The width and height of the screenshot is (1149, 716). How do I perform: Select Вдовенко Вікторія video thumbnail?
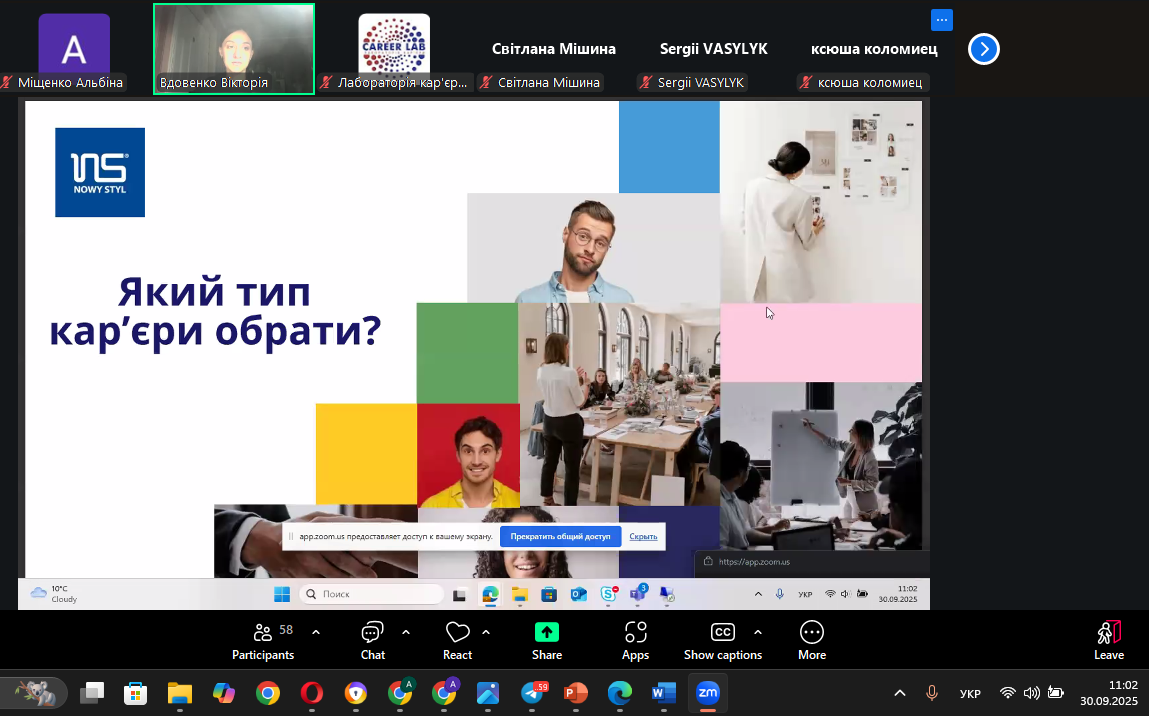[x=234, y=48]
